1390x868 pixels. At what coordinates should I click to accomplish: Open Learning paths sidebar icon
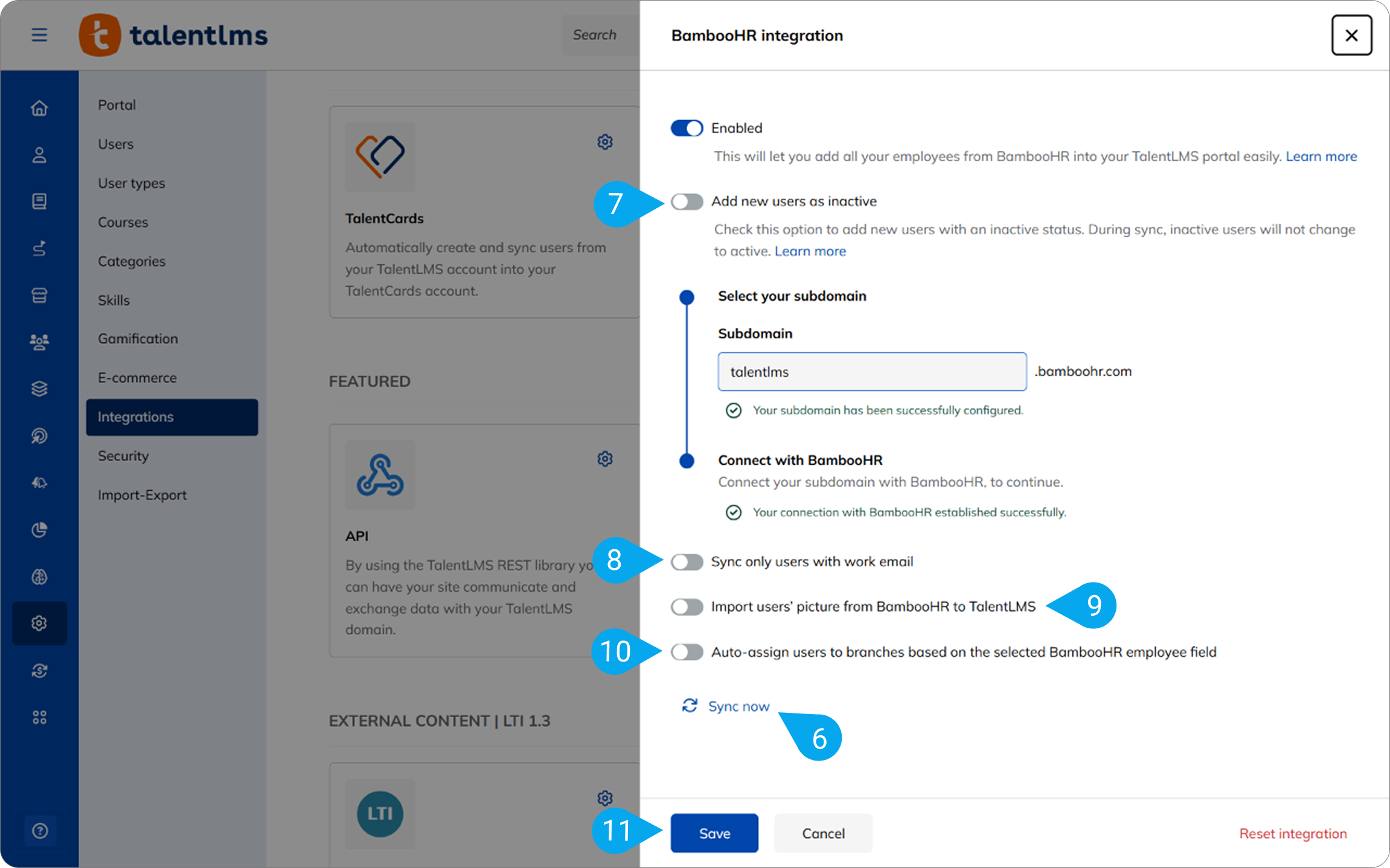pos(39,249)
